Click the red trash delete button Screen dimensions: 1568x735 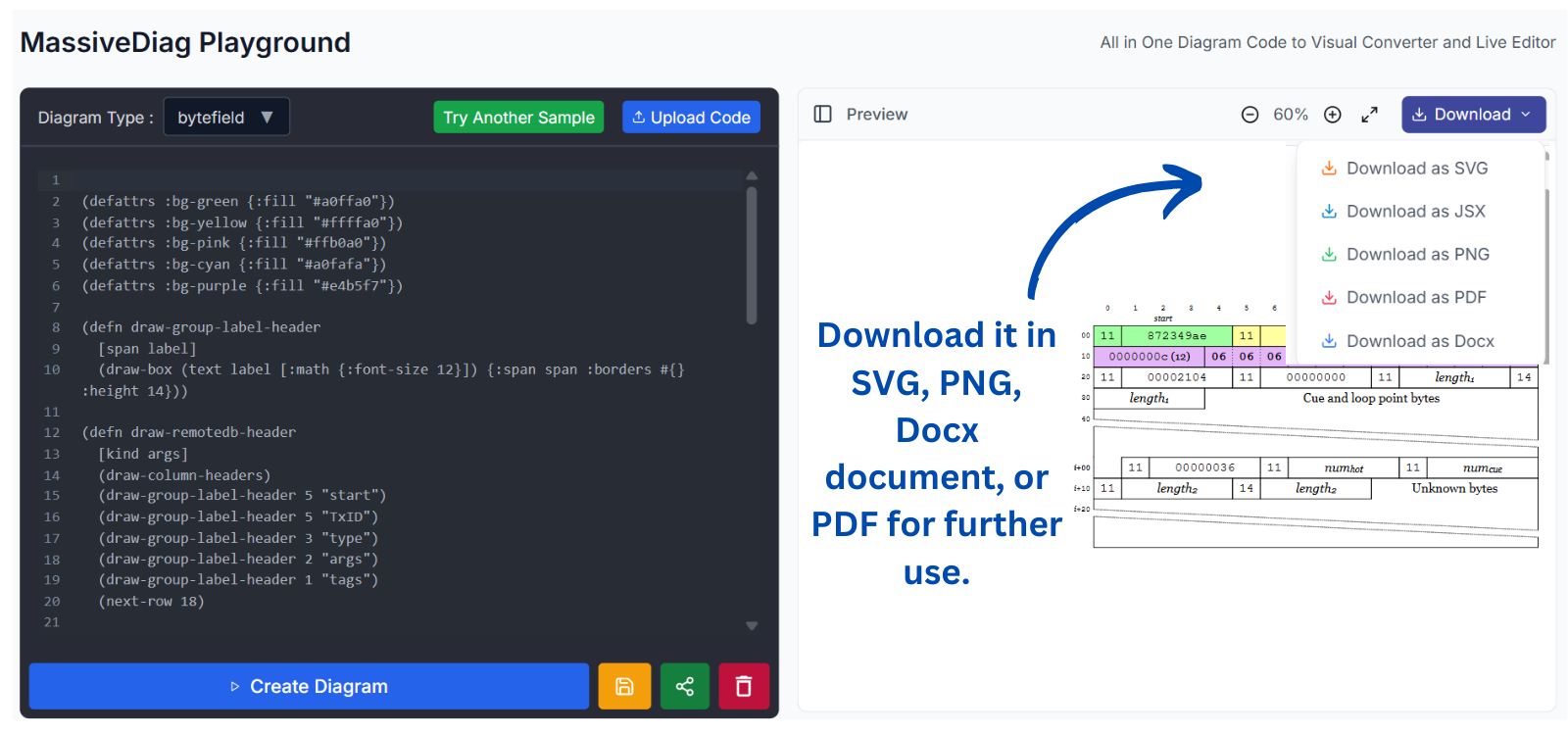pyautogui.click(x=744, y=686)
